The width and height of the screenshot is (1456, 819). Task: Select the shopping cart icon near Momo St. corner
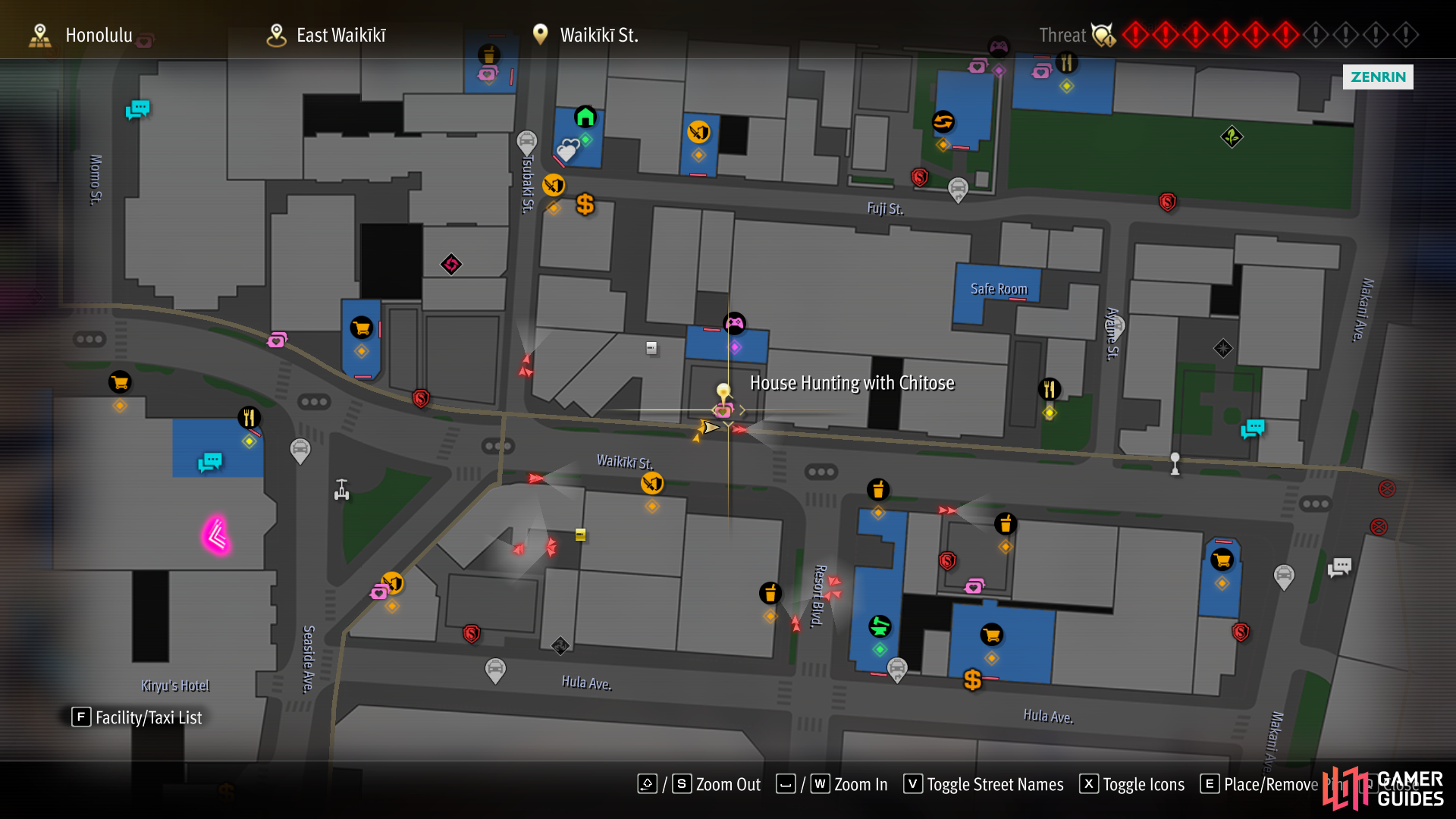click(x=120, y=382)
